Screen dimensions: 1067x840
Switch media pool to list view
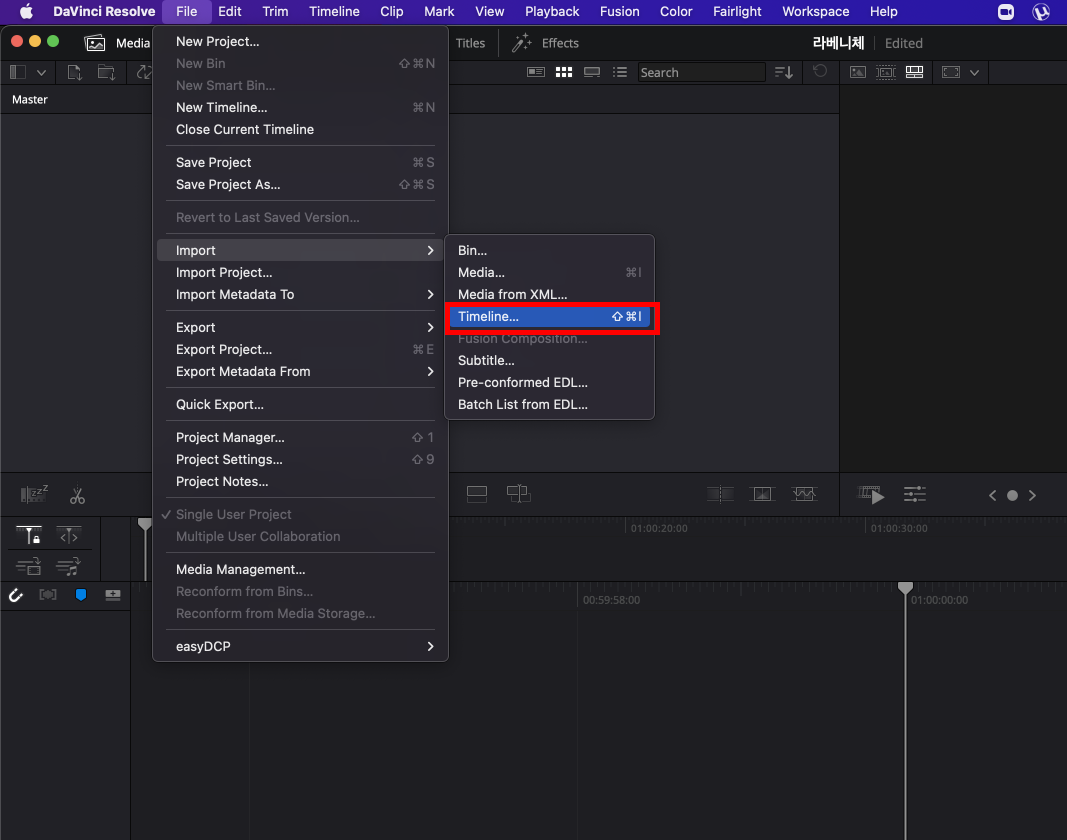[x=619, y=72]
